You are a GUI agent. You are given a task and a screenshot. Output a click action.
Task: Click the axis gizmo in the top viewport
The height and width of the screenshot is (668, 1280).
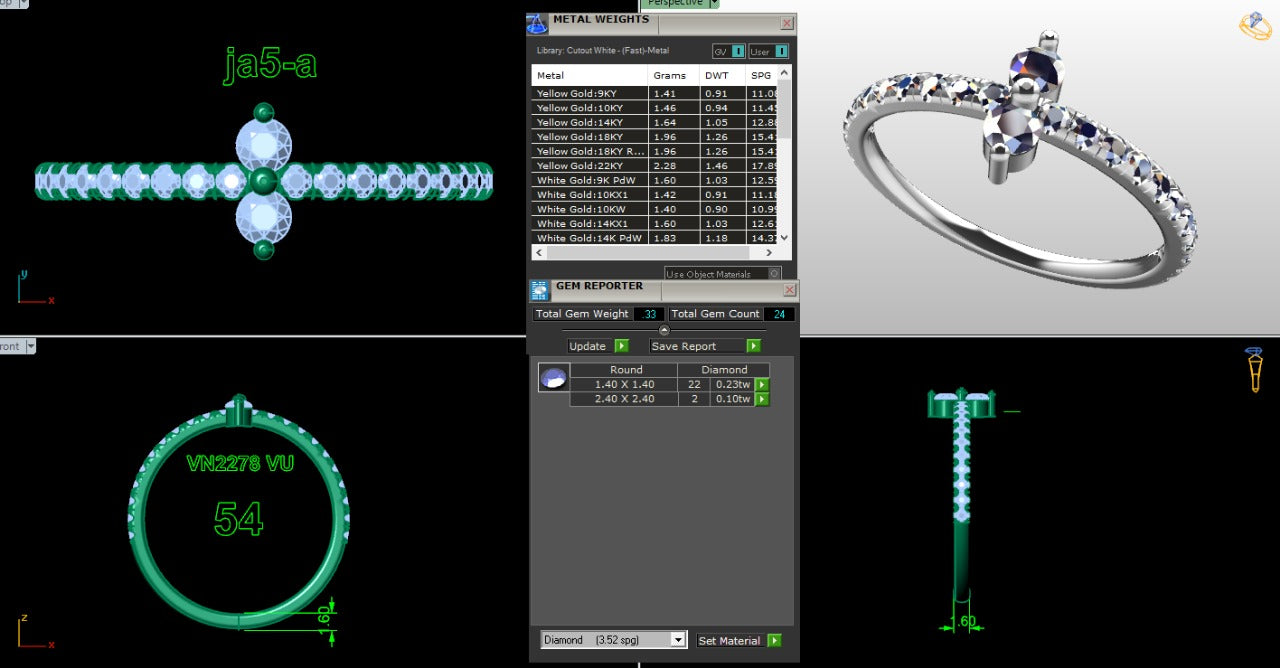(34, 287)
